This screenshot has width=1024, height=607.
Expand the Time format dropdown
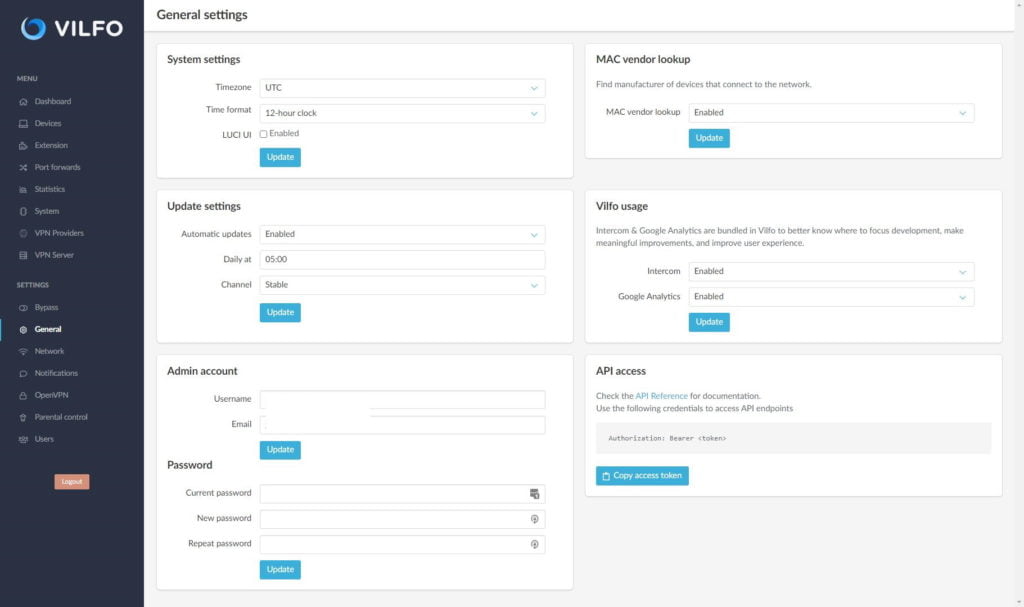click(x=402, y=113)
